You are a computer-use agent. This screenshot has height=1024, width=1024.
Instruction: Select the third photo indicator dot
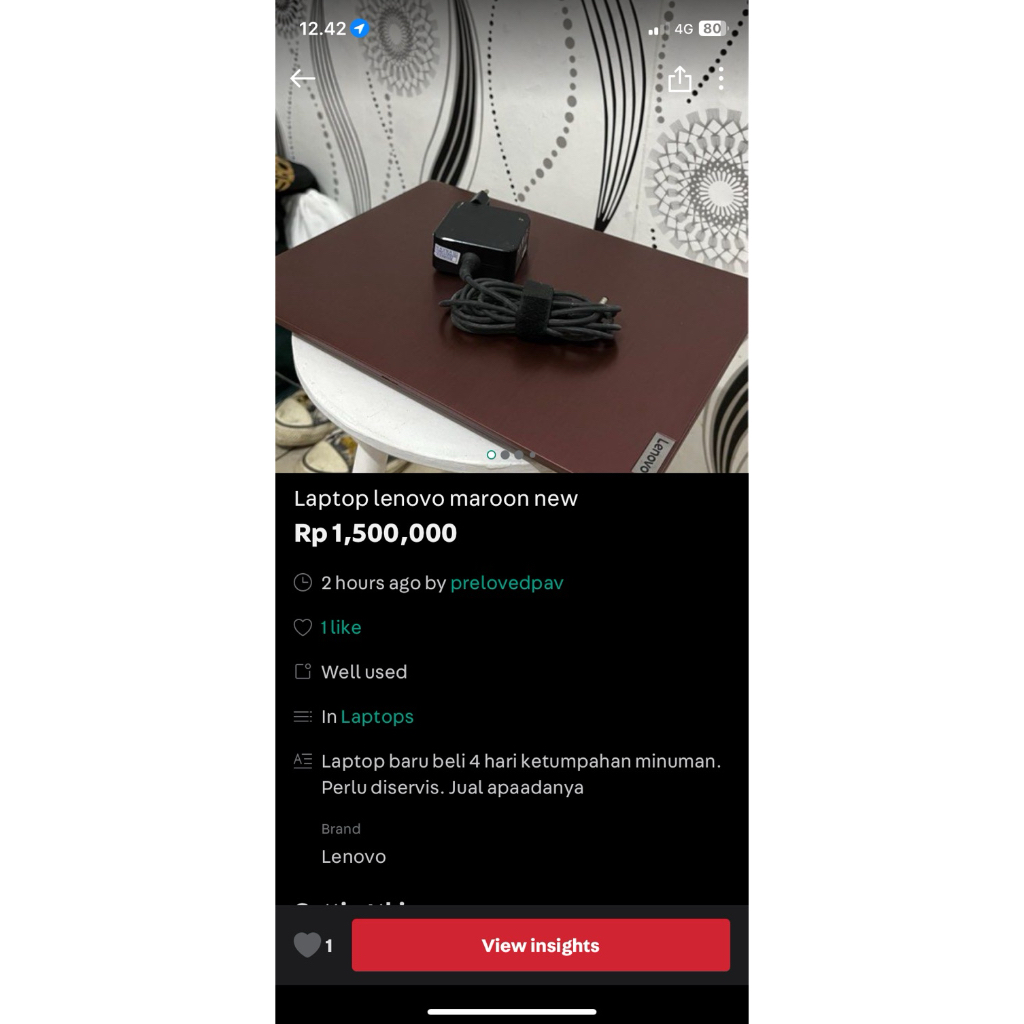pos(519,455)
